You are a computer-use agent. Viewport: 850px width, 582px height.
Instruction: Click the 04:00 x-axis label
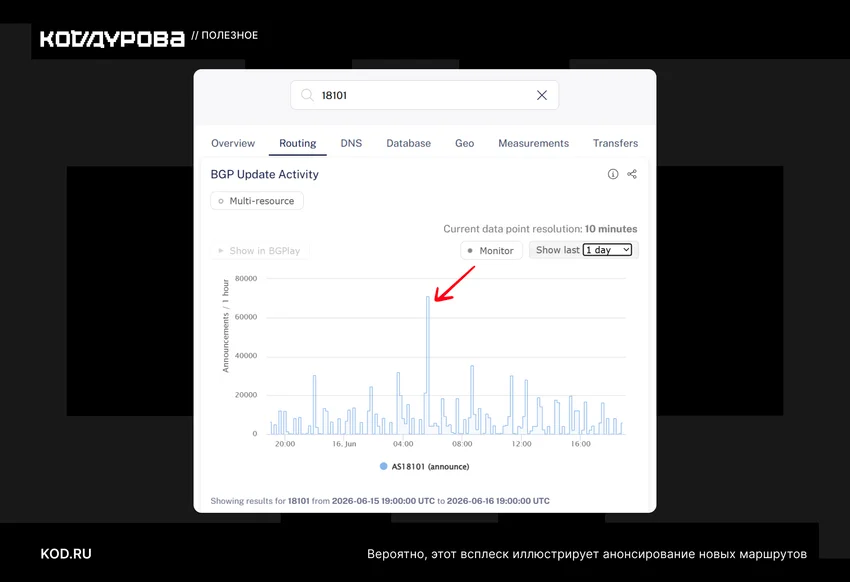pyautogui.click(x=403, y=444)
